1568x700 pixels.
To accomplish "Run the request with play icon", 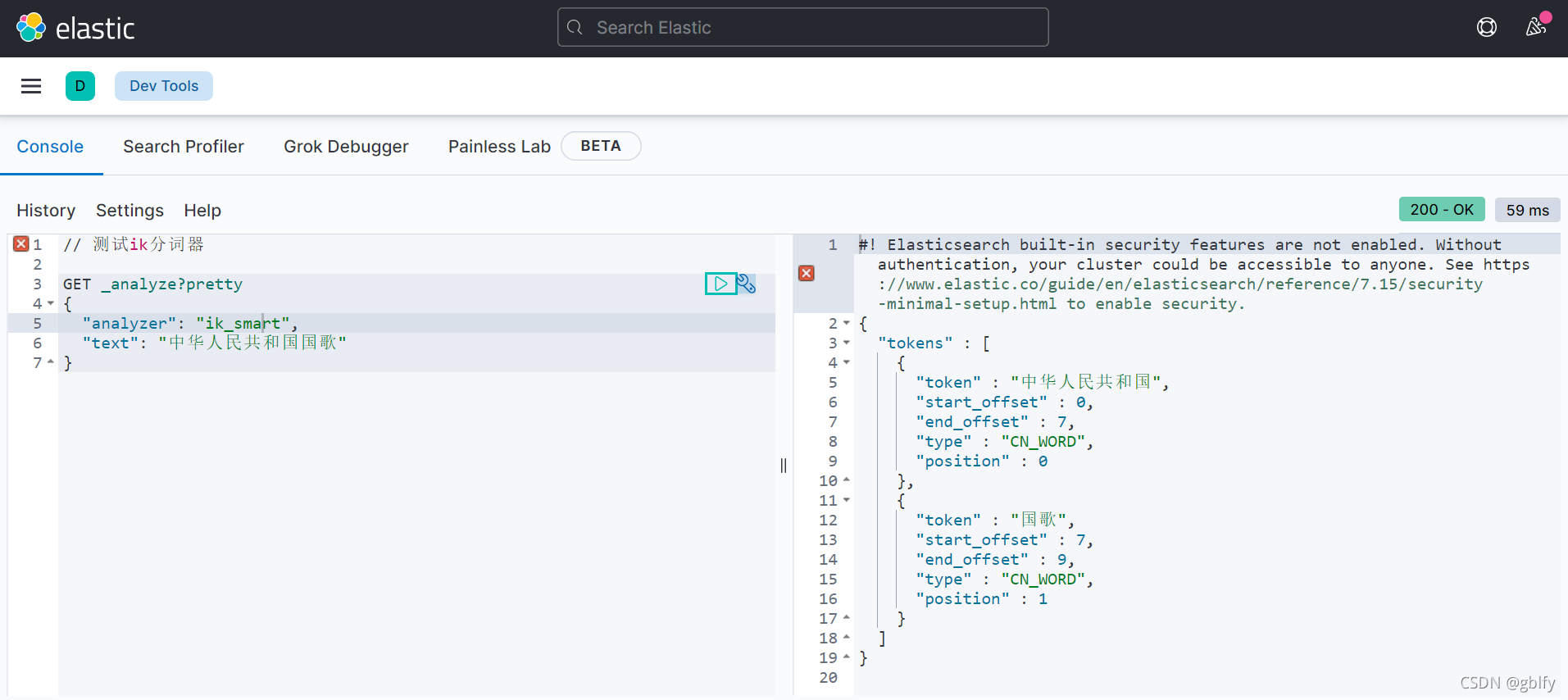I will point(720,284).
